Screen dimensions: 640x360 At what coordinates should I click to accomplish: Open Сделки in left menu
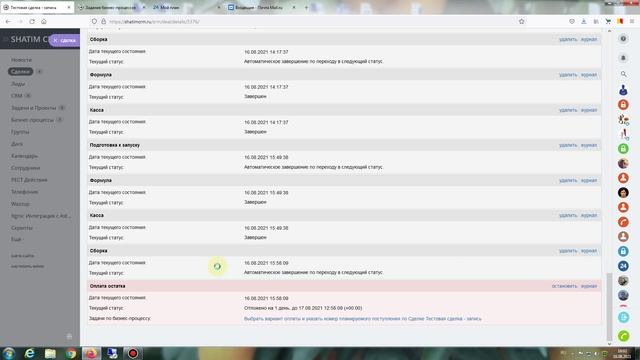(20, 71)
